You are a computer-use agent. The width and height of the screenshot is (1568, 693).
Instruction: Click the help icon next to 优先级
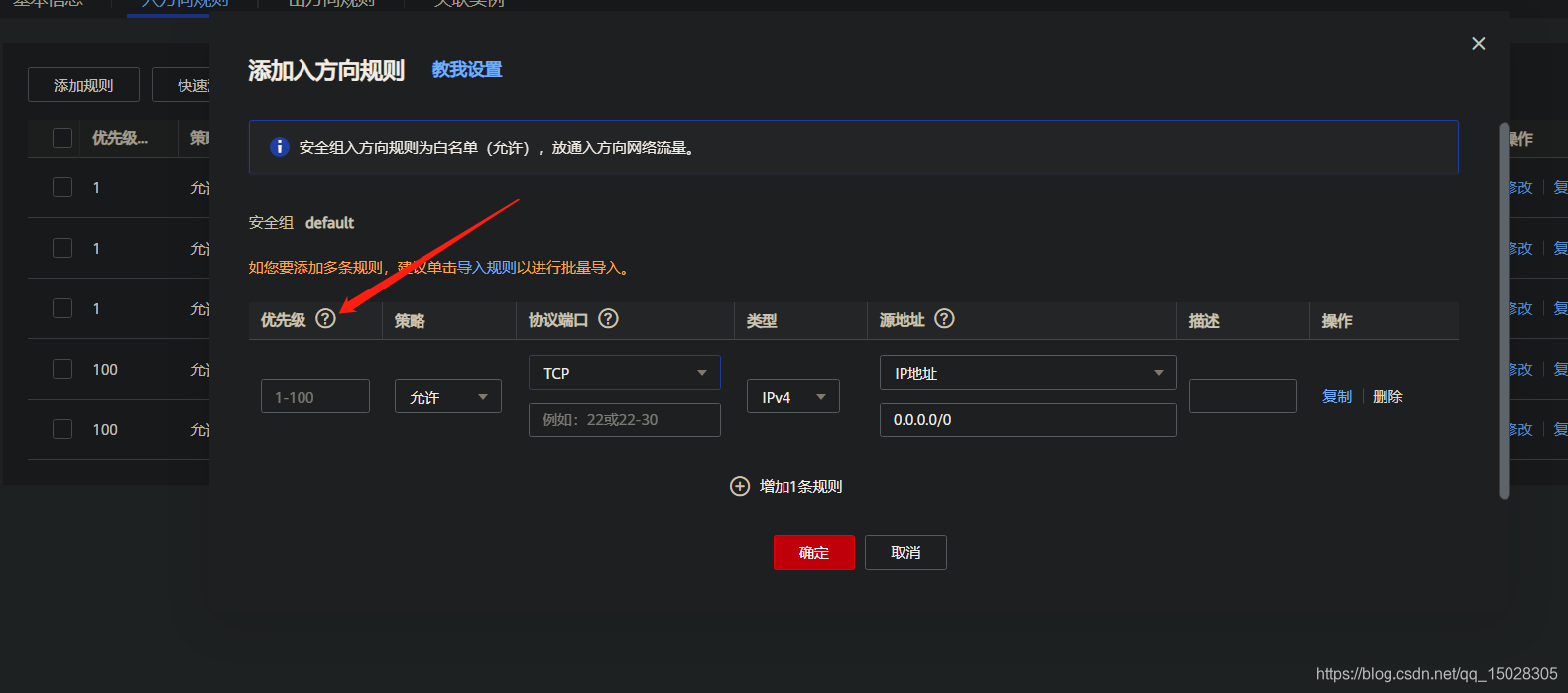325,319
